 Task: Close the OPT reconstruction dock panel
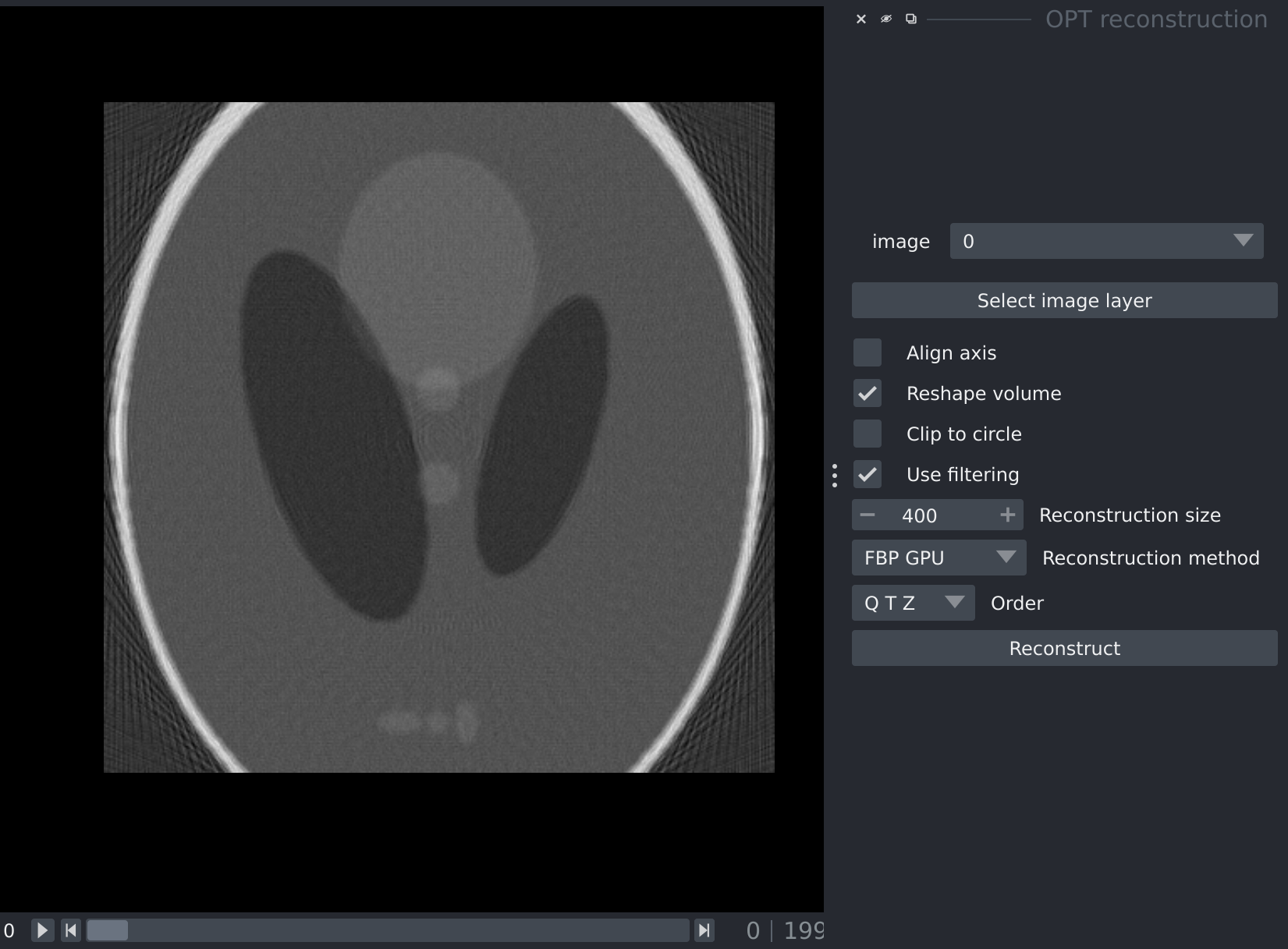861,19
